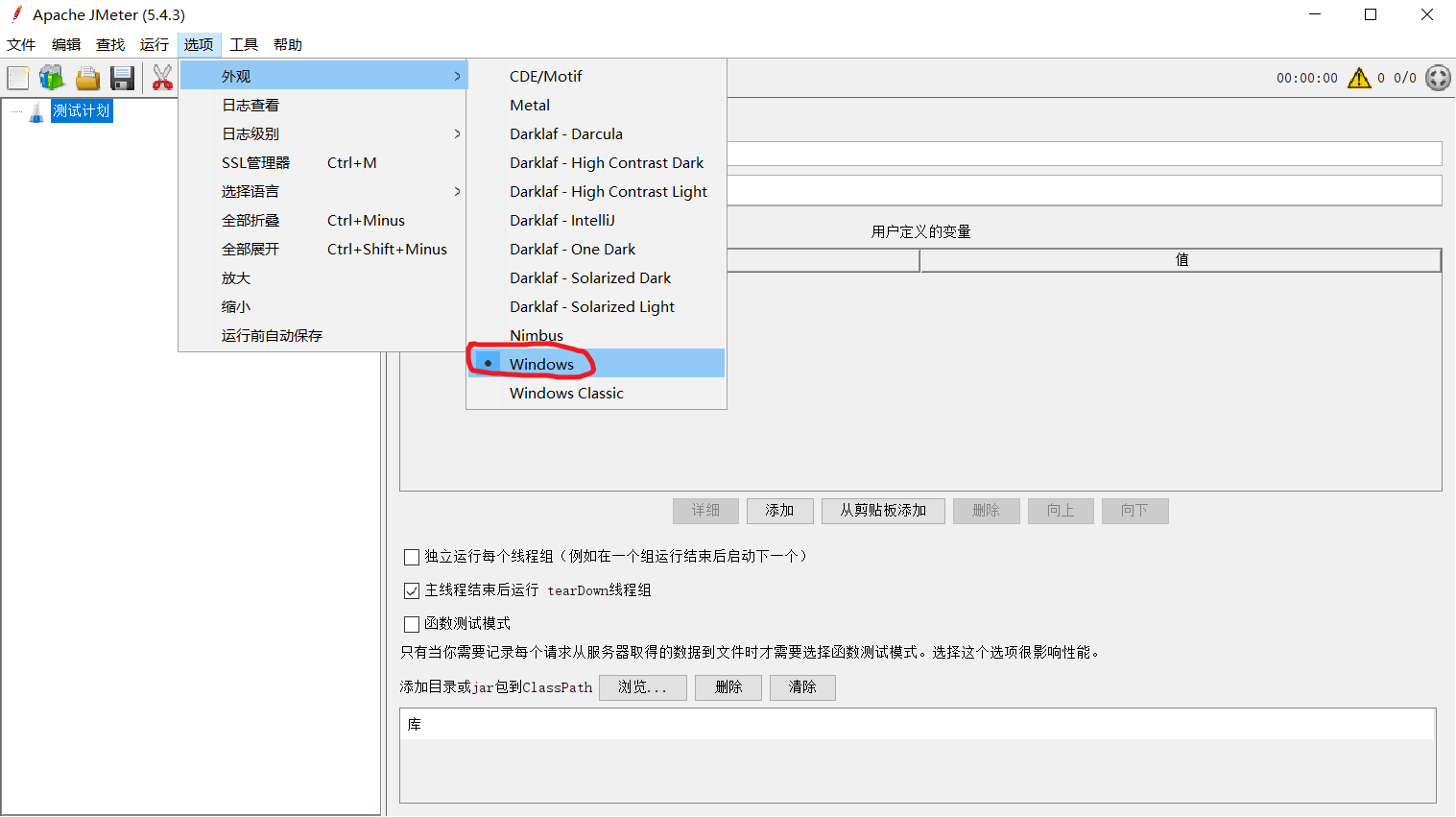Select the Windows look and feel
This screenshot has width=1456, height=817.
point(596,364)
